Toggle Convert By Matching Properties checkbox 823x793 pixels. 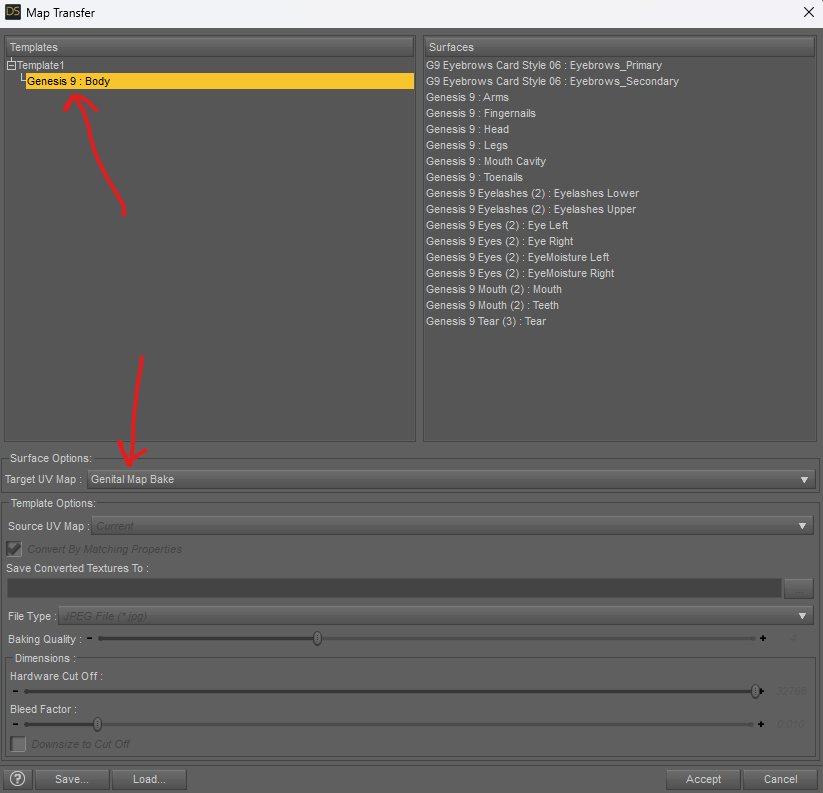click(x=14, y=549)
